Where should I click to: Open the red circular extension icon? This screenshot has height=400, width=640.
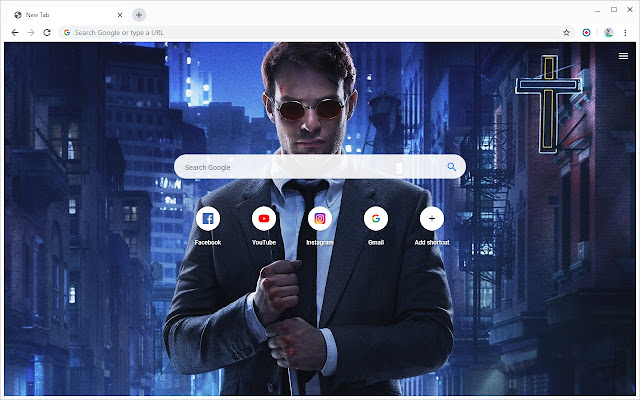tap(586, 33)
